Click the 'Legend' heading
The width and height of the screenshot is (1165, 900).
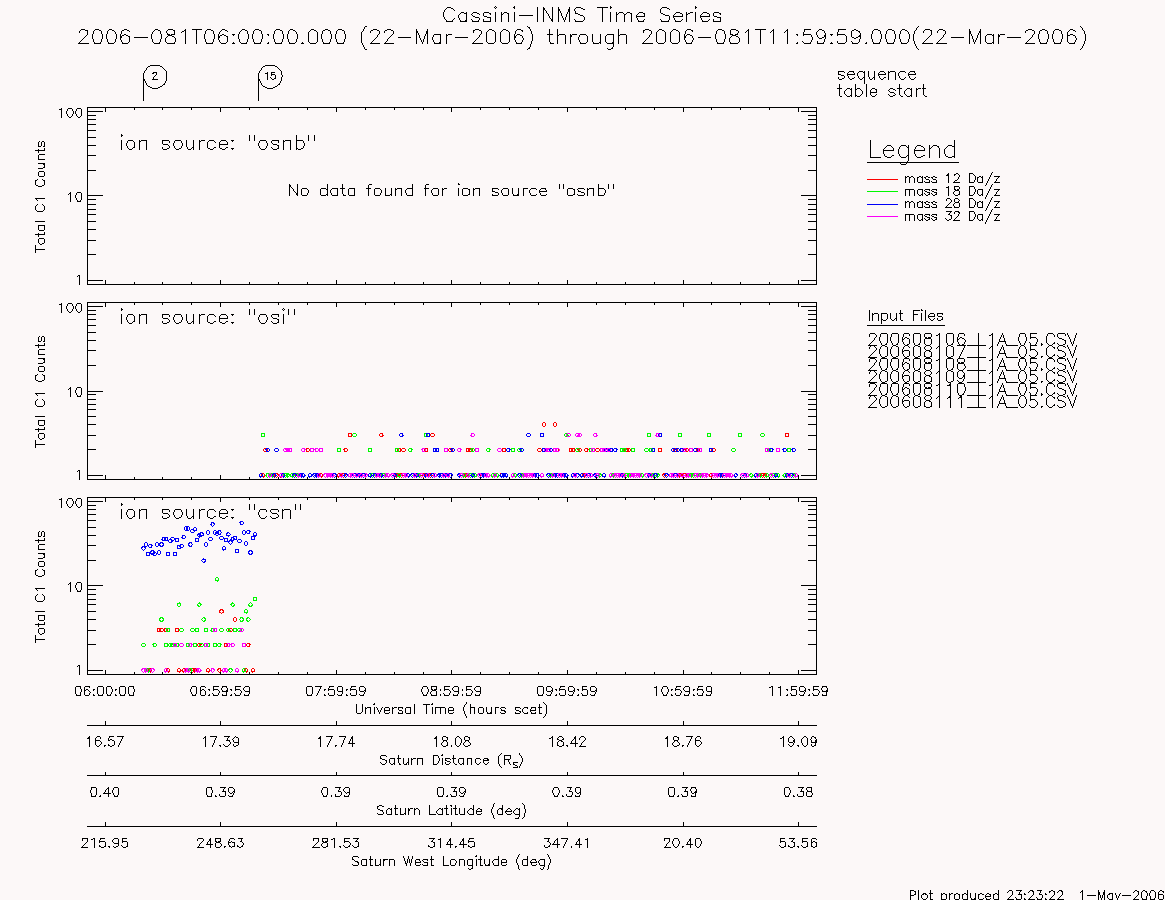tap(912, 150)
